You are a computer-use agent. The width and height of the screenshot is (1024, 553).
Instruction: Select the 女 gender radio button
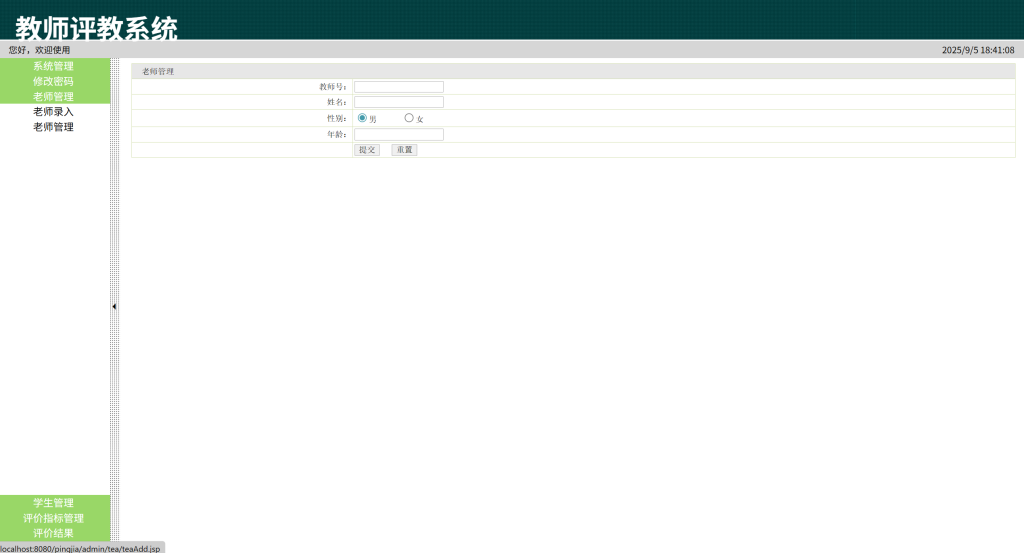pos(409,118)
